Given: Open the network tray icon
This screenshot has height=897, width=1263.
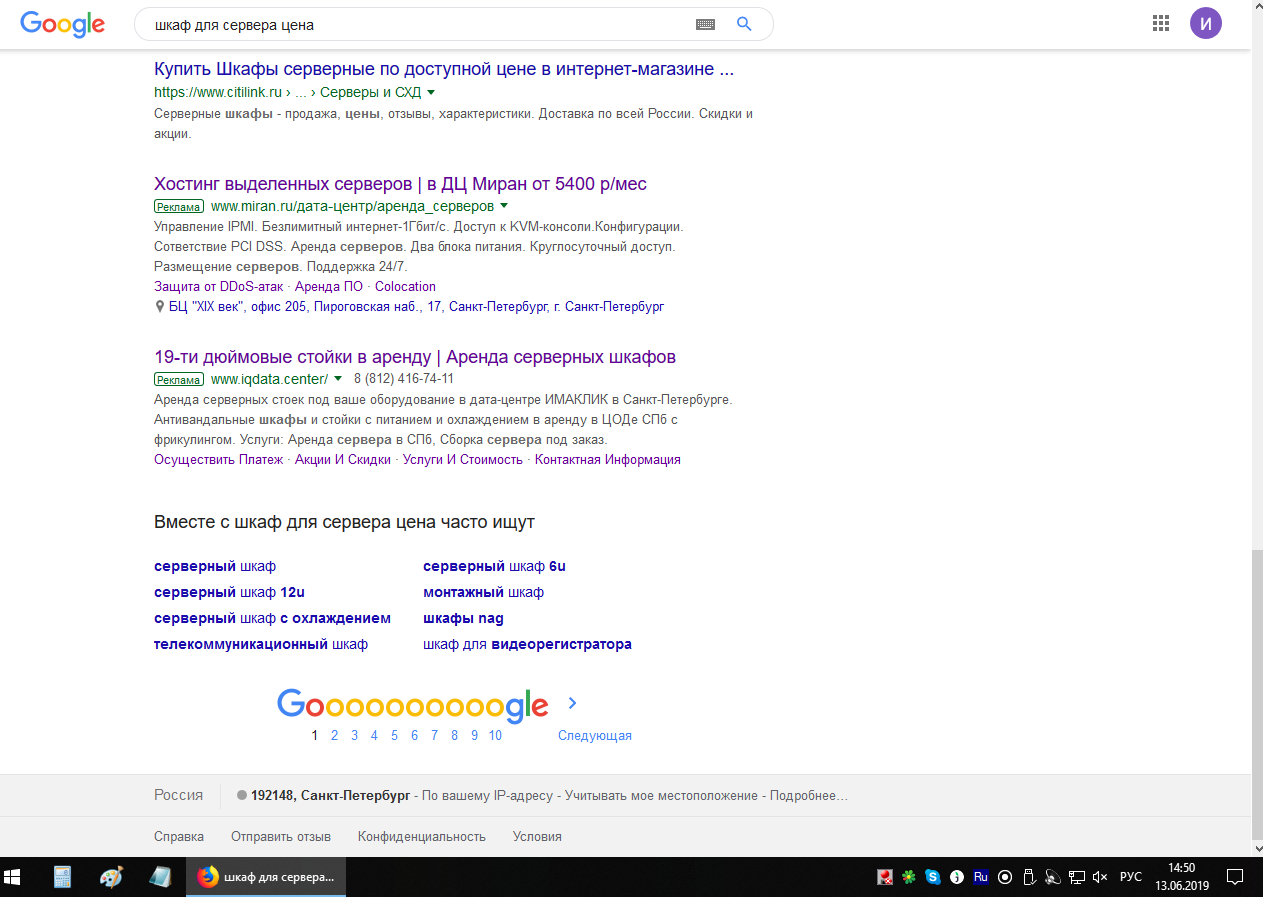Looking at the screenshot, I should pyautogui.click(x=1077, y=877).
